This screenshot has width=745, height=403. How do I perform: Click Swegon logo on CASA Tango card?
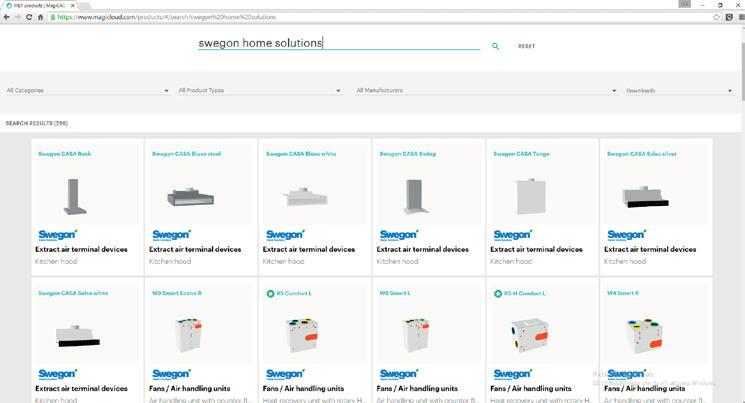coord(513,235)
